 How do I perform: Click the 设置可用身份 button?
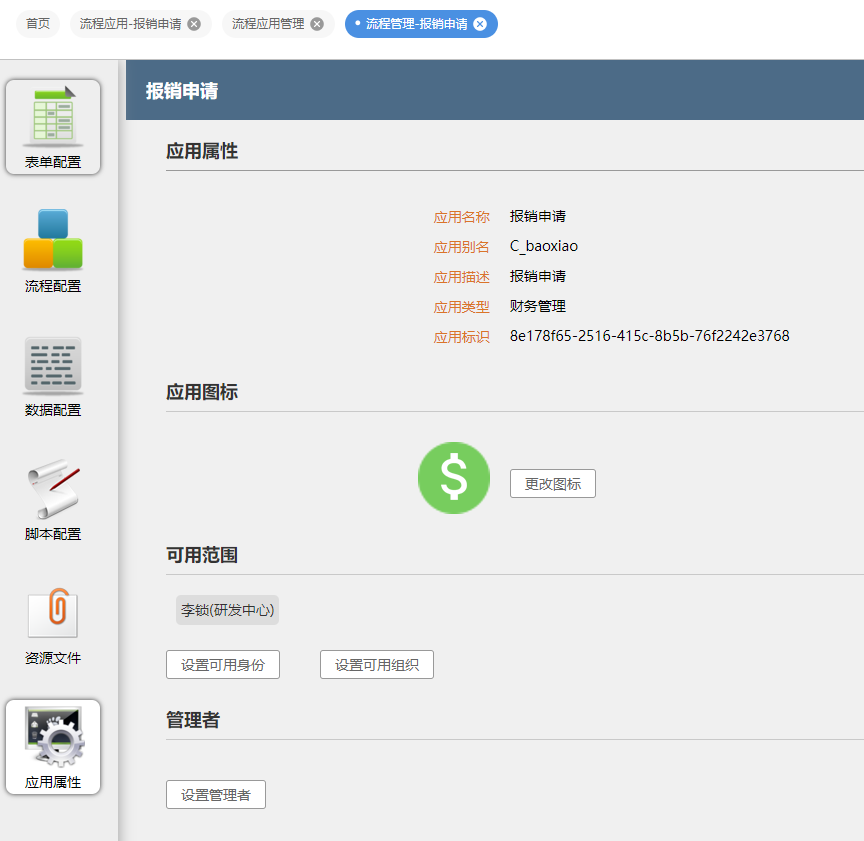222,664
